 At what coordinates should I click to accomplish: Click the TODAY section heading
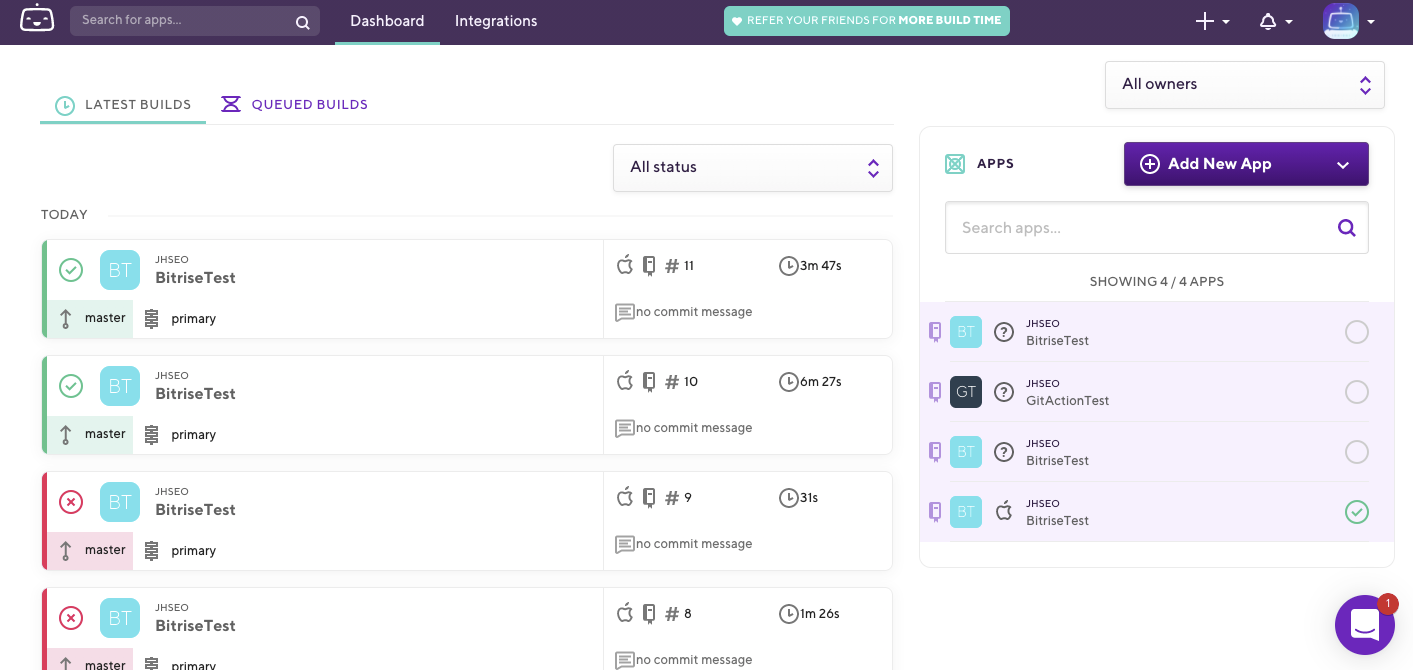(x=64, y=215)
